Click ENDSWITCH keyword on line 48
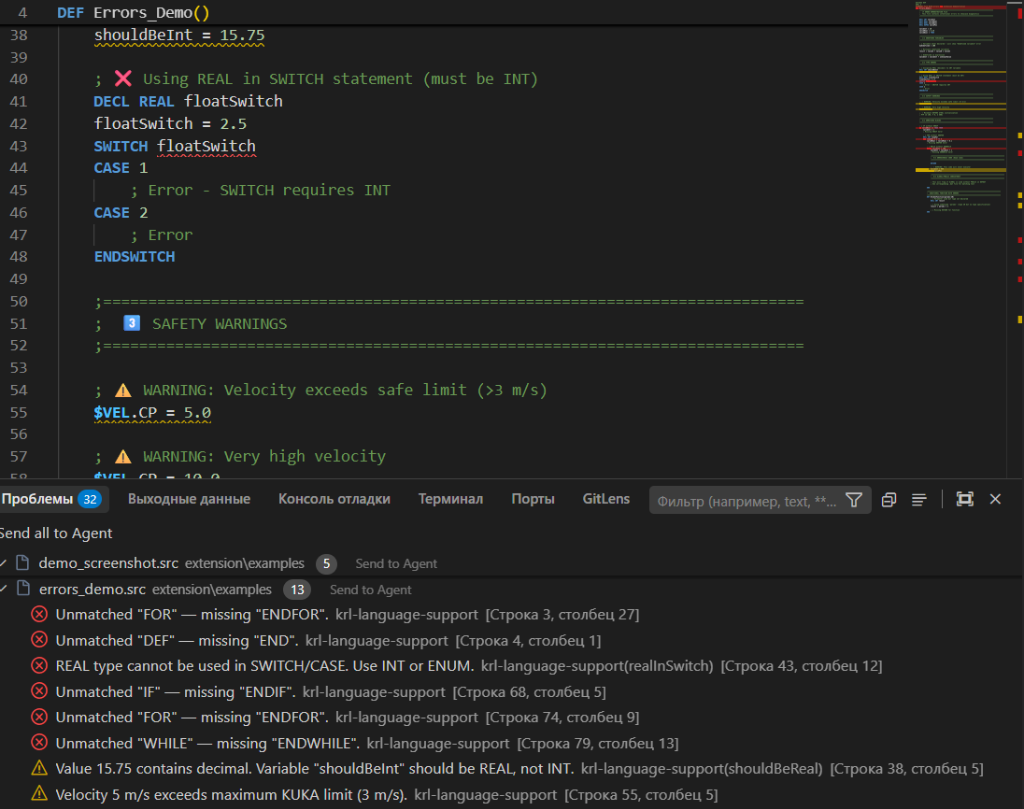The width and height of the screenshot is (1024, 809). coord(135,257)
